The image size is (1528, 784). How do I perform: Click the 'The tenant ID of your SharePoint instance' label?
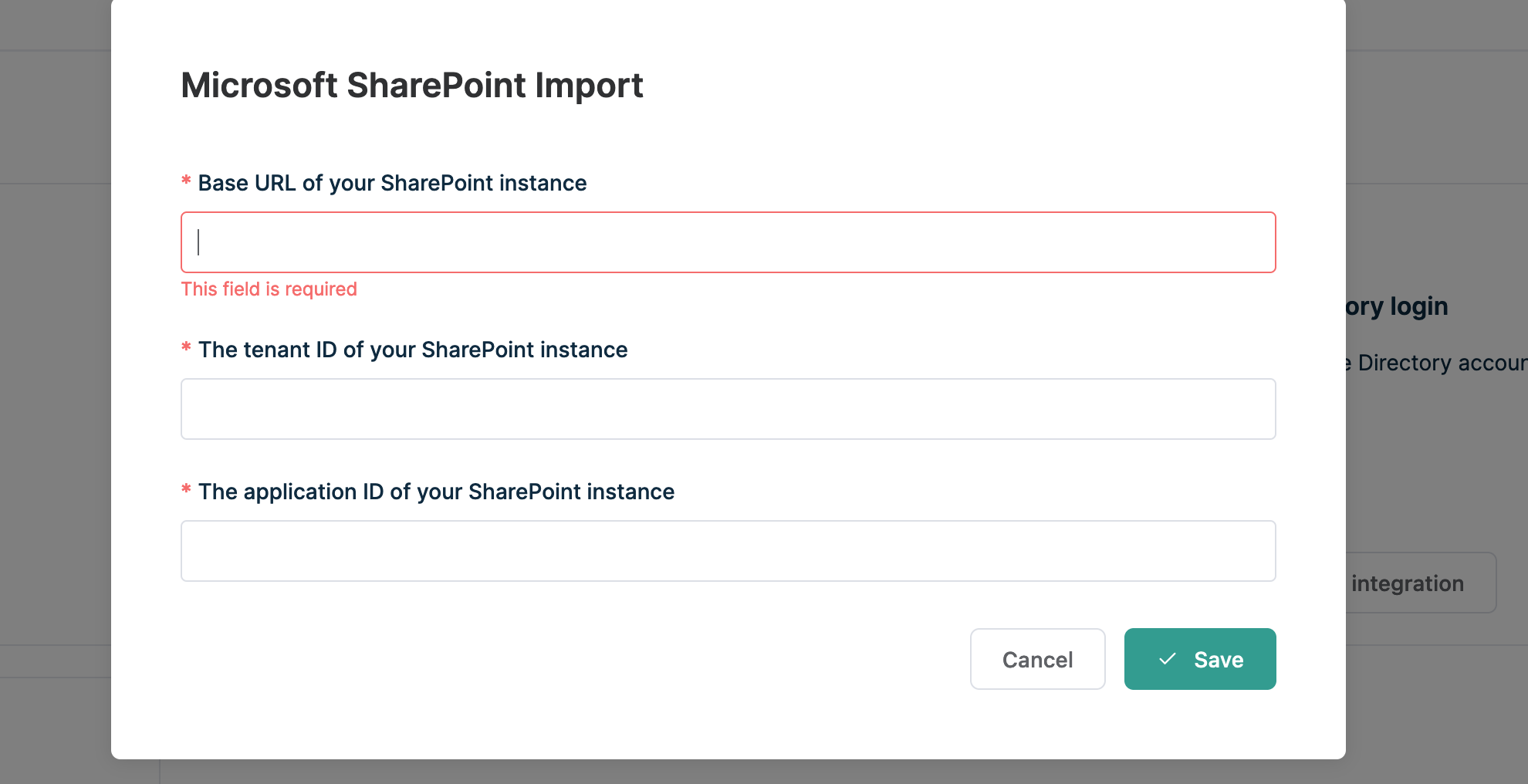pos(413,350)
